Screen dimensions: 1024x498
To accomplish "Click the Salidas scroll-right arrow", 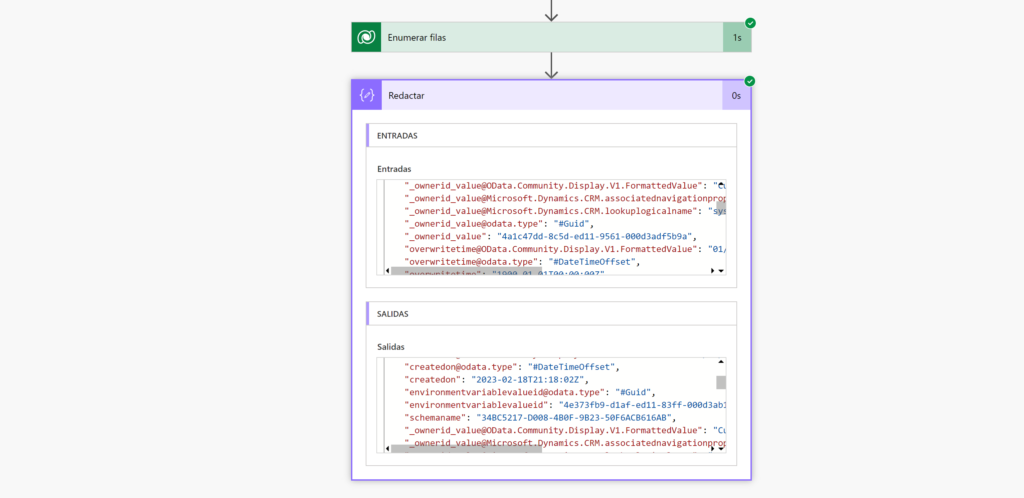I will pos(712,448).
